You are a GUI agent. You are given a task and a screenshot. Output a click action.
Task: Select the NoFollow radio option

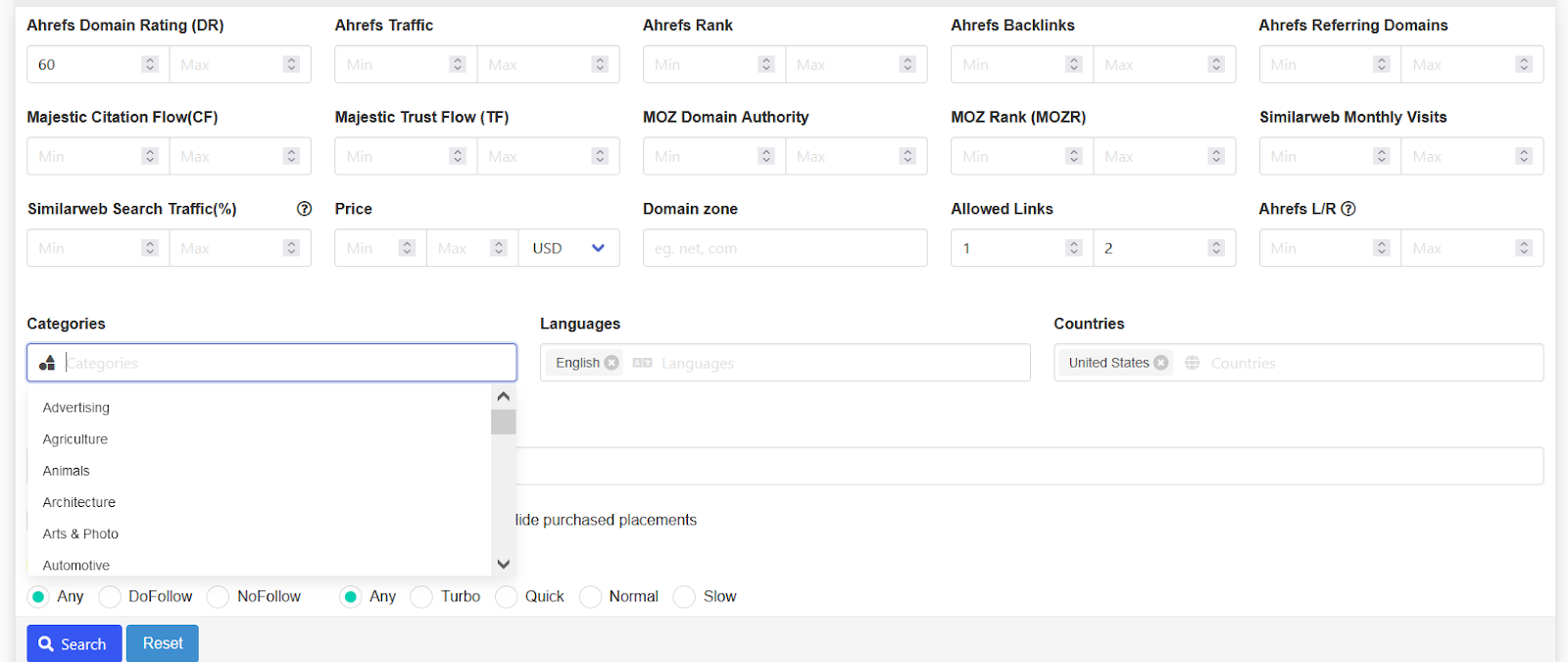click(x=219, y=596)
